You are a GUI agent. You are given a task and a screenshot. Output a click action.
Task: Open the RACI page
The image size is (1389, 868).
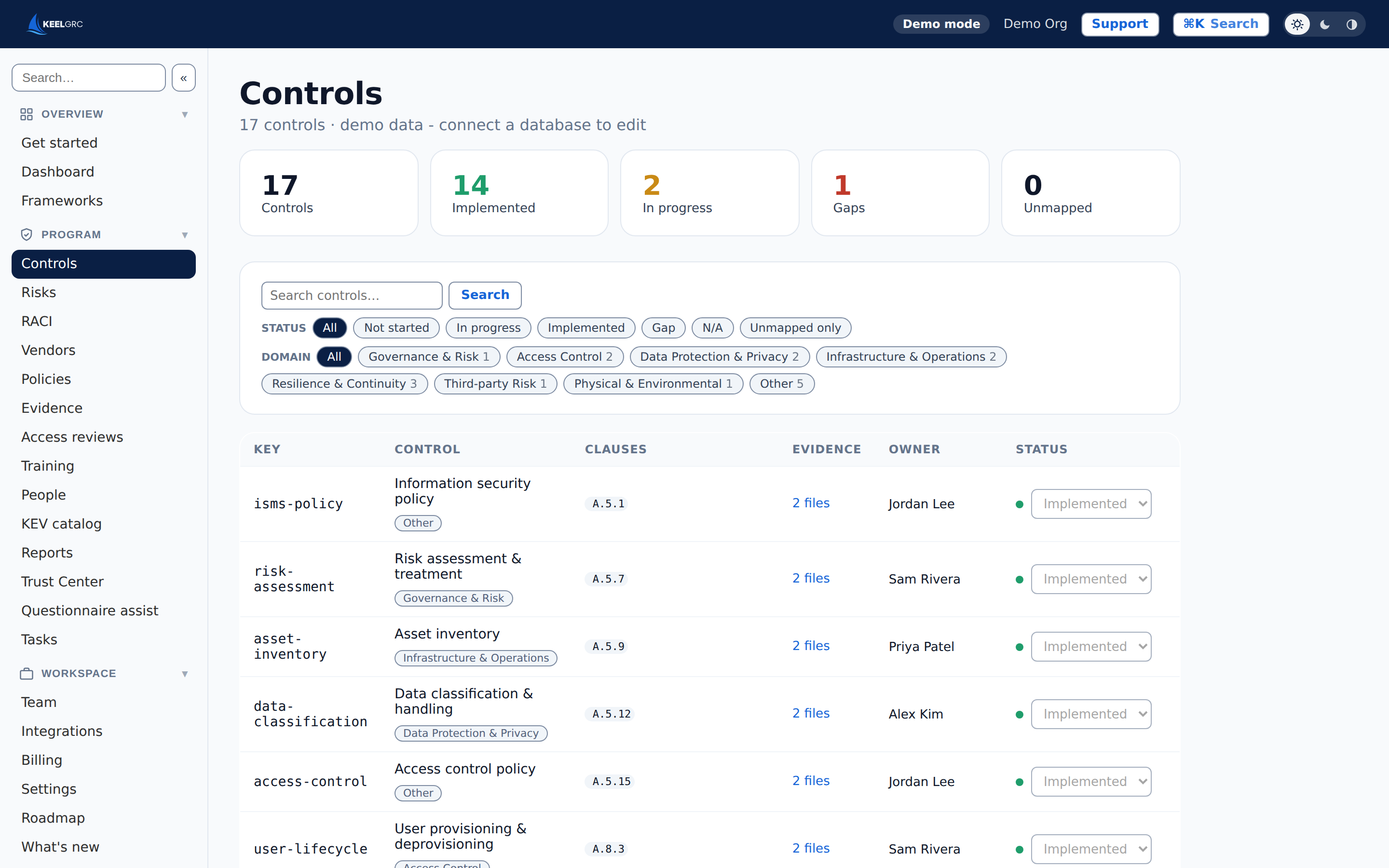(103, 322)
